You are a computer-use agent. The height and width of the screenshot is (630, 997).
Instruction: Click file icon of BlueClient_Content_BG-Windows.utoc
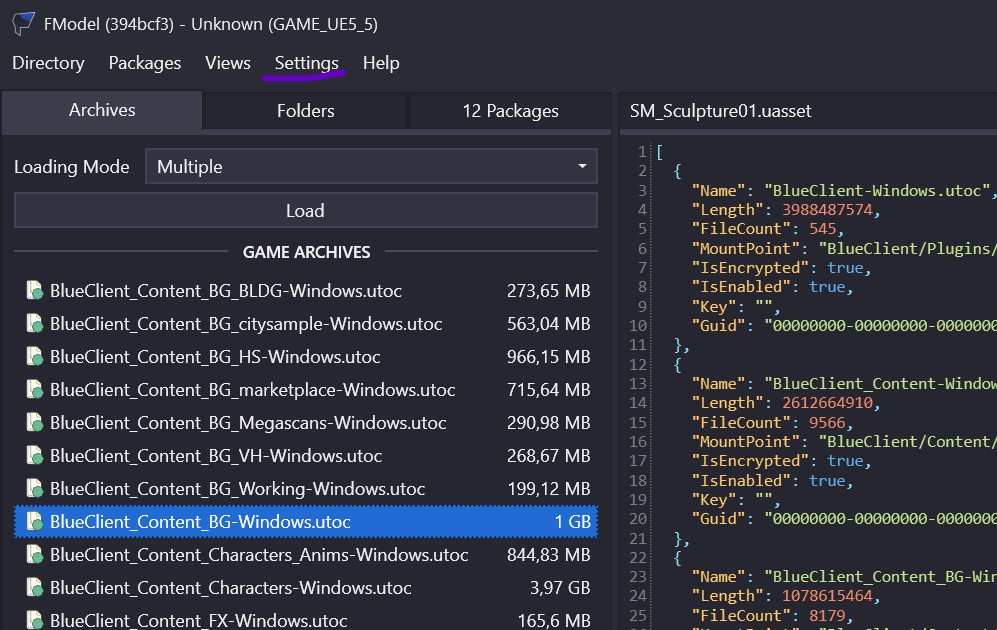point(34,522)
